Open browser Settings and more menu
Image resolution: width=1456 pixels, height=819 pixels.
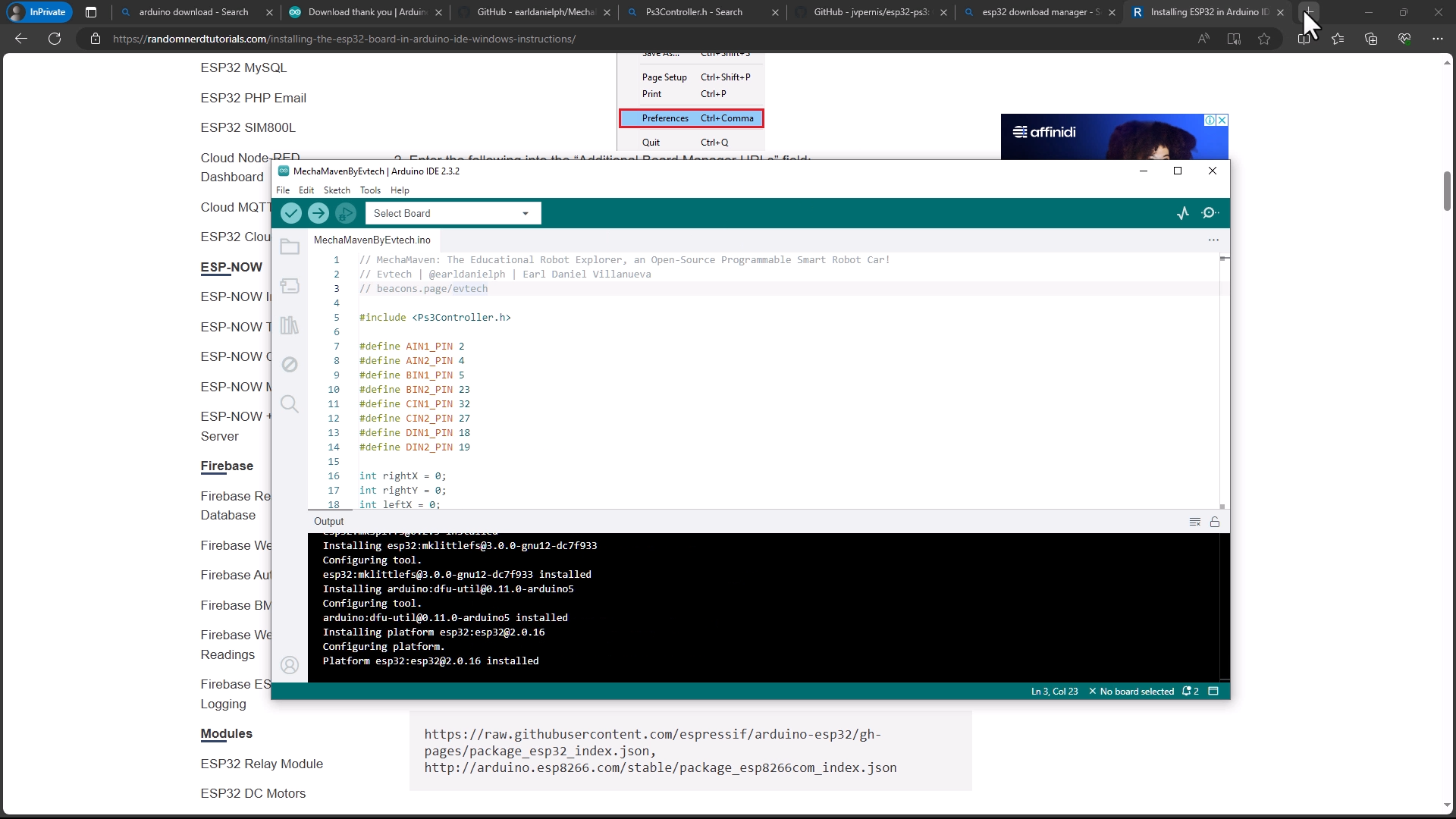tap(1438, 39)
